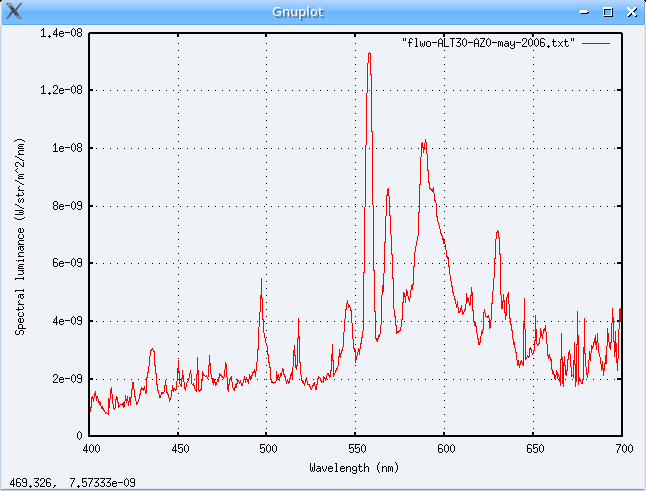Click the tallest peak near 558 nm

click(369, 56)
